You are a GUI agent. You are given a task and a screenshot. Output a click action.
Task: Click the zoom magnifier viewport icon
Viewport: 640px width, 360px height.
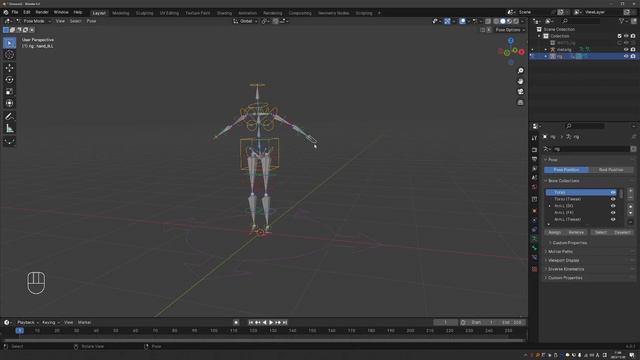coord(520,71)
